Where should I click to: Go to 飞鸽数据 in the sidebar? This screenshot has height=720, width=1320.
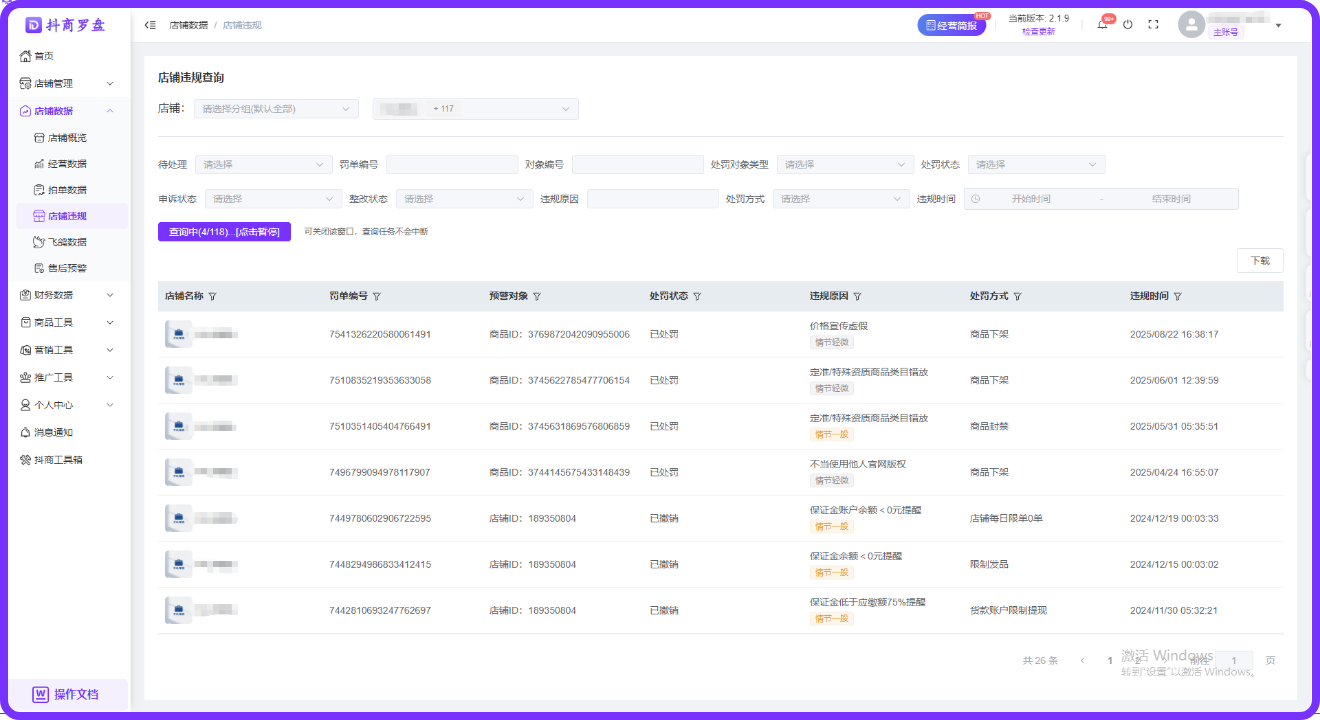pos(67,242)
